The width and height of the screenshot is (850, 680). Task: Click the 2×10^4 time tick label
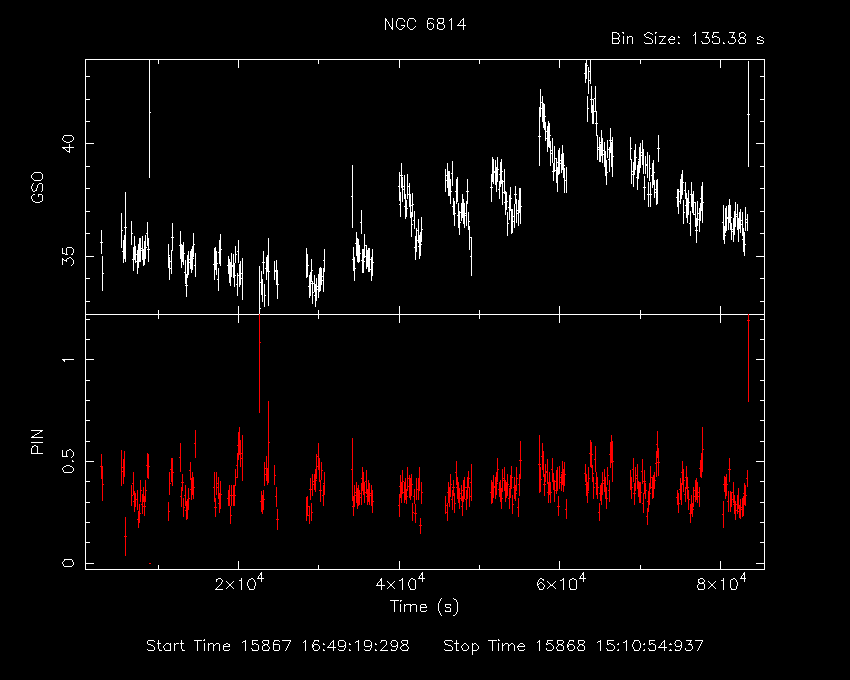[x=239, y=583]
